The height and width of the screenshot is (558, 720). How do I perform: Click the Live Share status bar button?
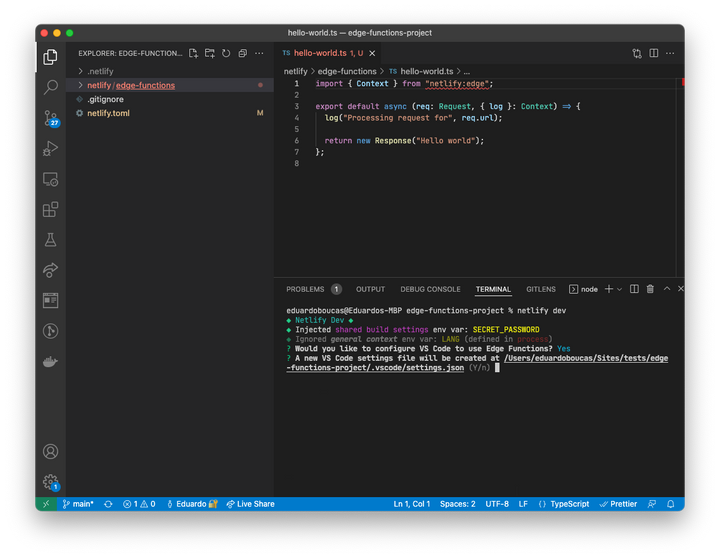250,504
